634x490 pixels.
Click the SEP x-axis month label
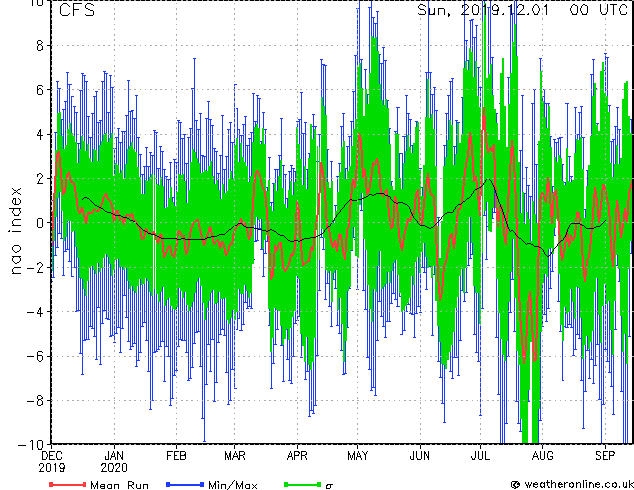coord(605,456)
